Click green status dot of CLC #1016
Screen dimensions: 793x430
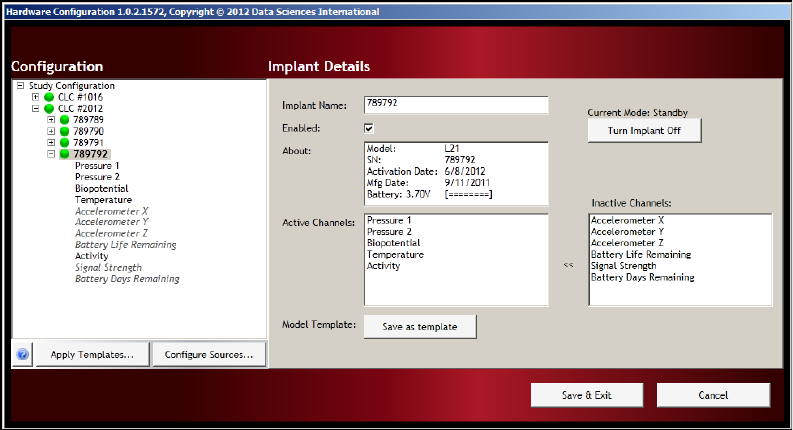point(49,97)
